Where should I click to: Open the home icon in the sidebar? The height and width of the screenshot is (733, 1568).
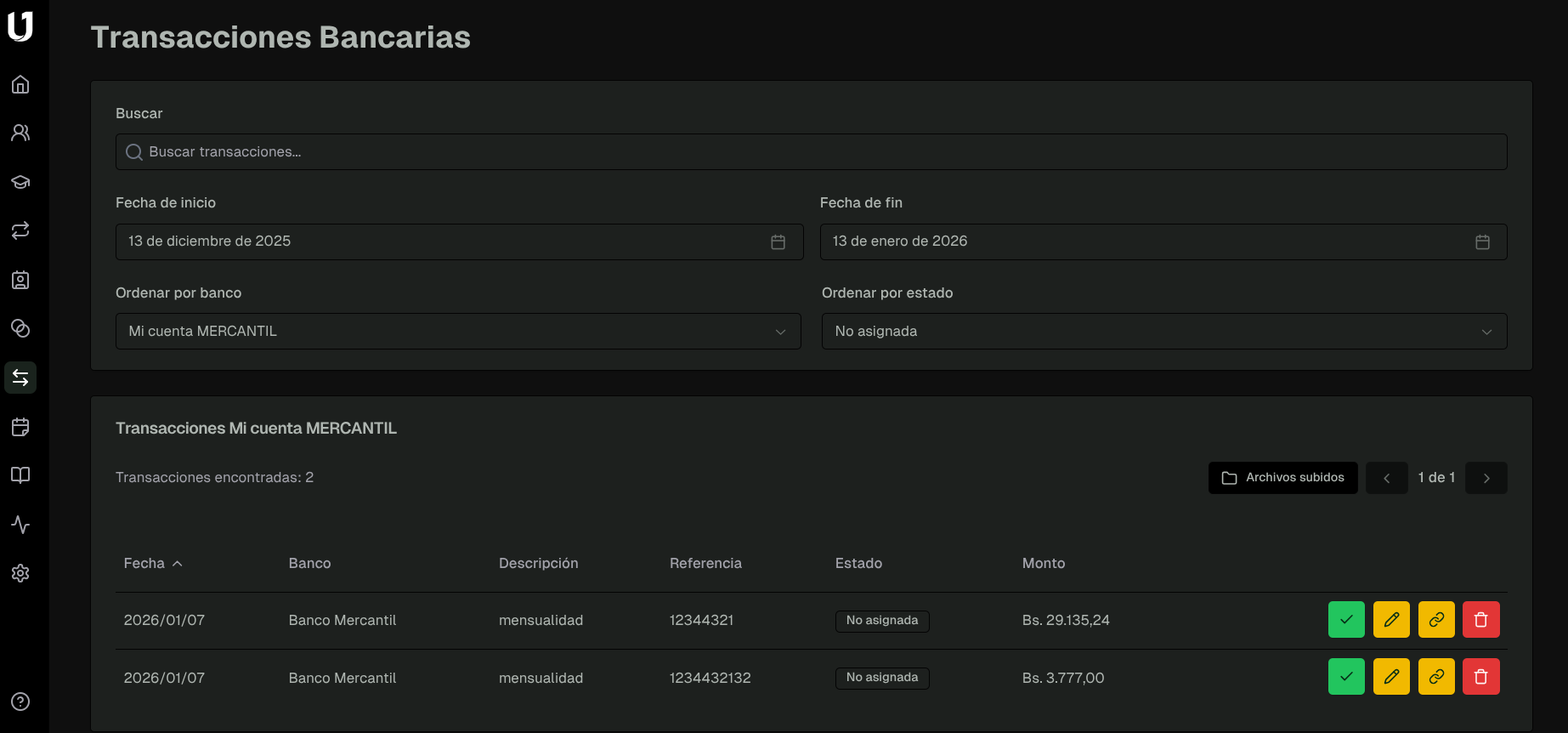20,84
